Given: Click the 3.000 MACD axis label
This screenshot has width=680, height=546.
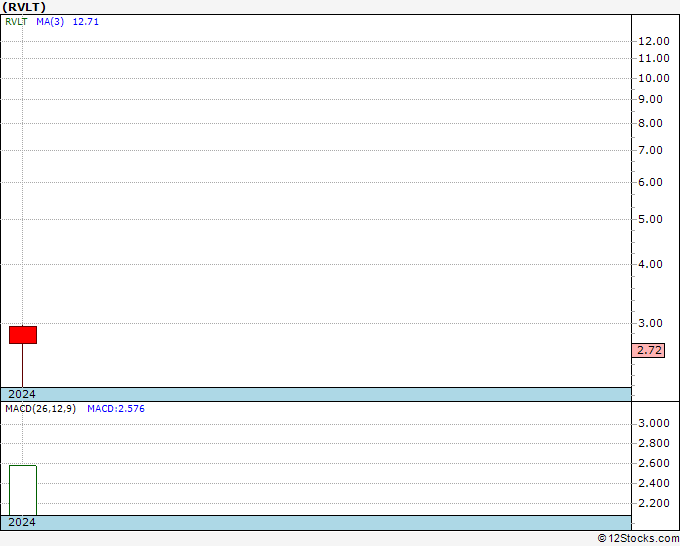Looking at the screenshot, I should (654, 423).
